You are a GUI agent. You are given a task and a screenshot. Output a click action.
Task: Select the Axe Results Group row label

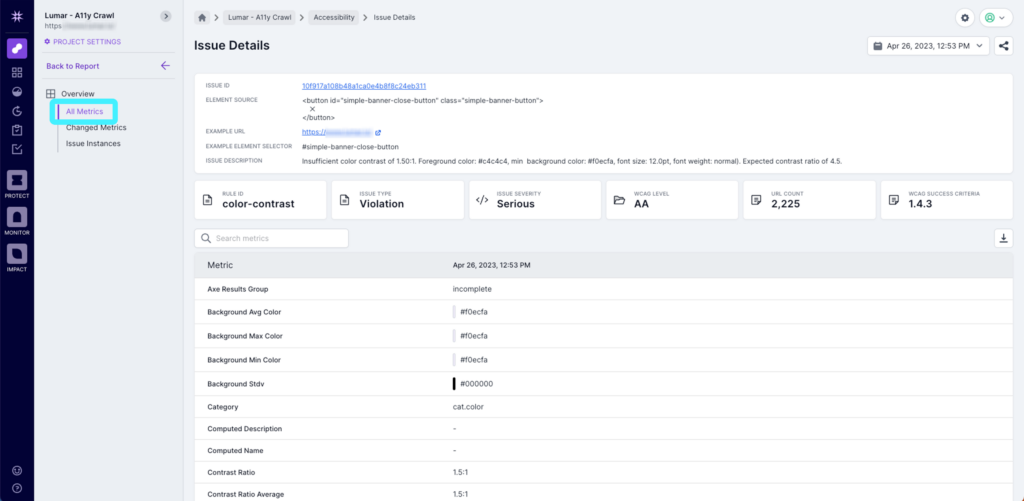pos(237,289)
